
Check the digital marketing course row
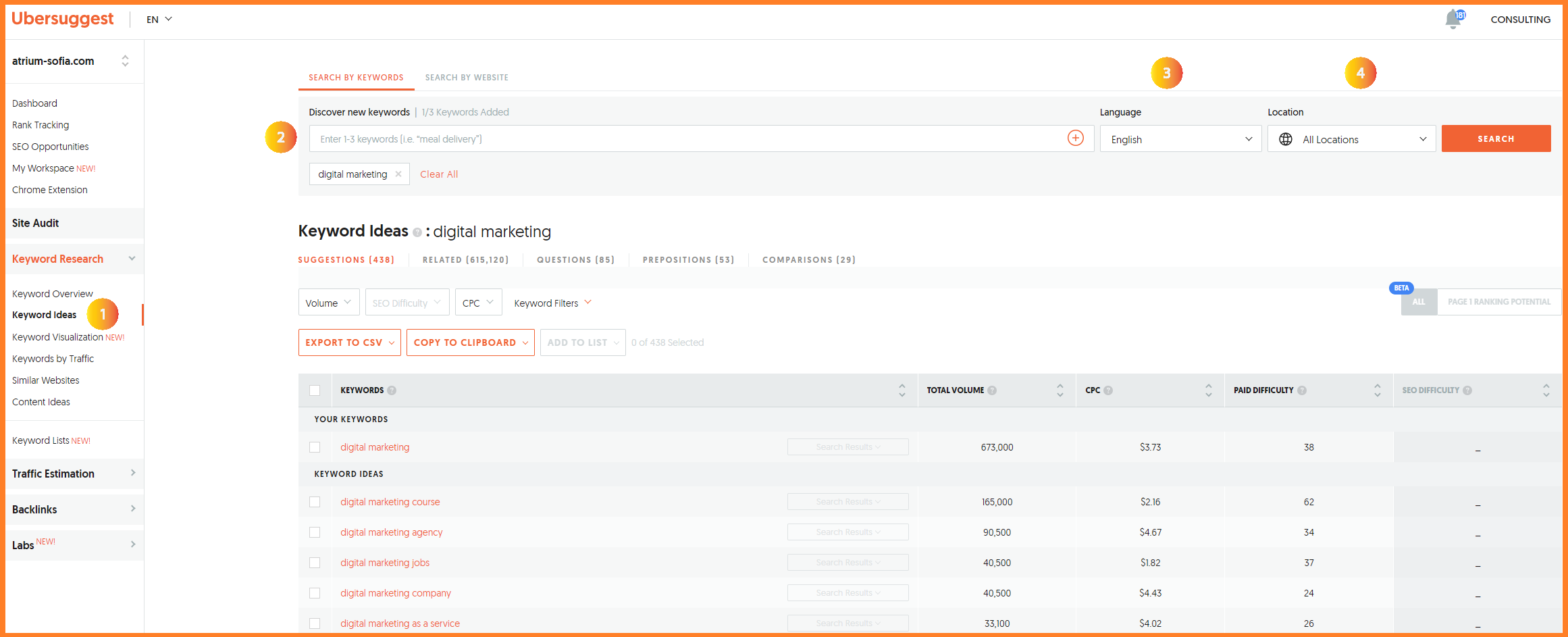[315, 502]
